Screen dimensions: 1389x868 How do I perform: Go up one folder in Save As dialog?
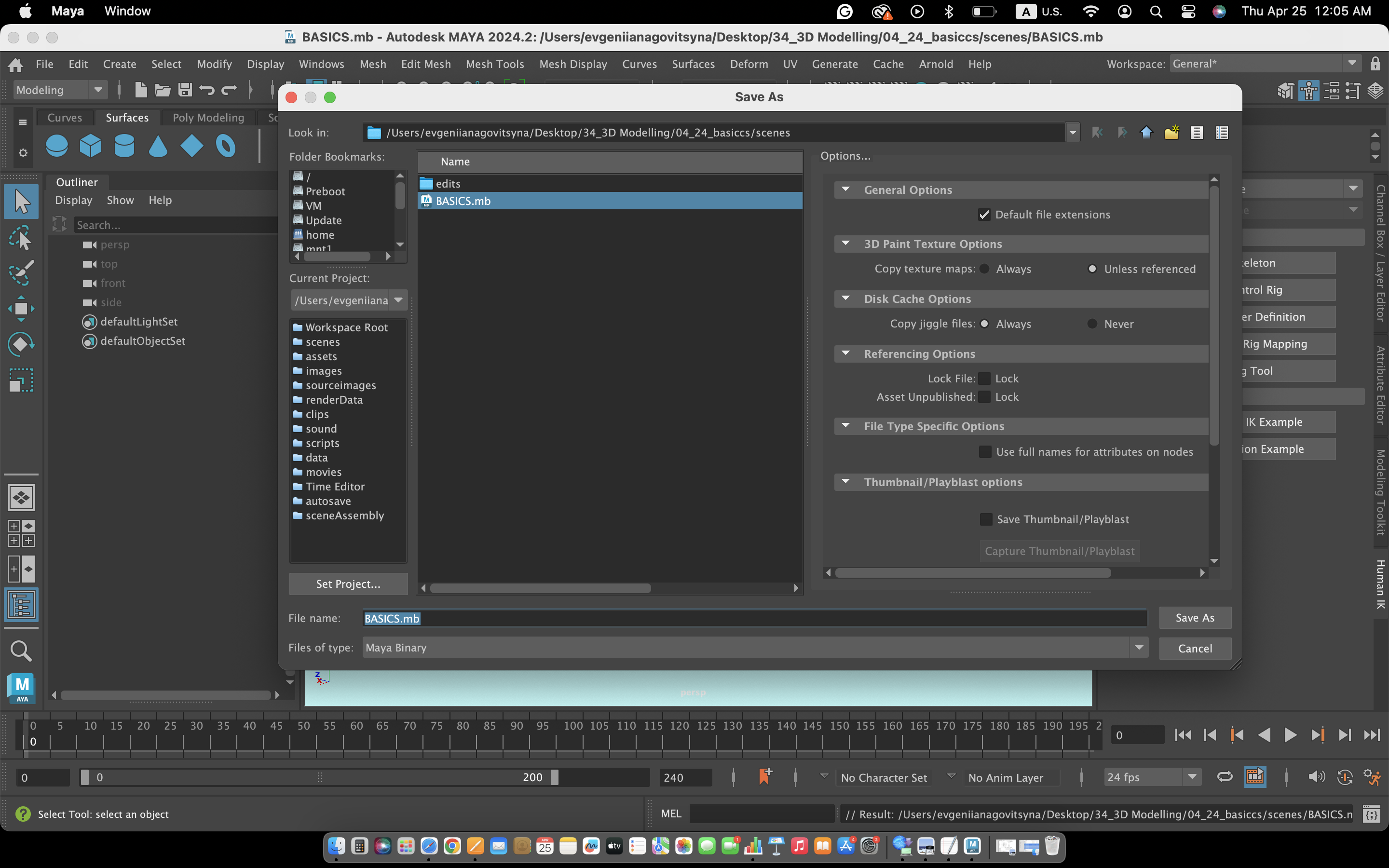point(1146,133)
